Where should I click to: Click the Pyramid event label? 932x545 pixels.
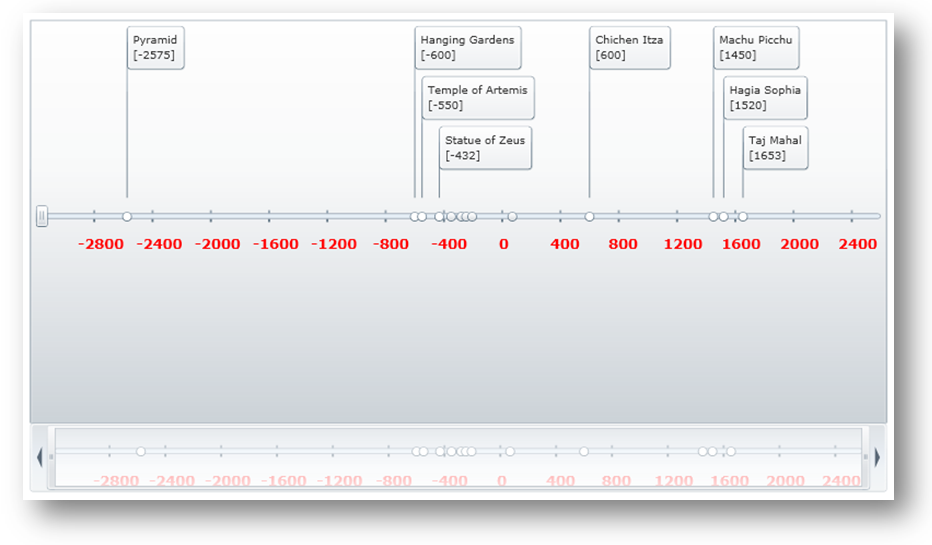click(156, 48)
